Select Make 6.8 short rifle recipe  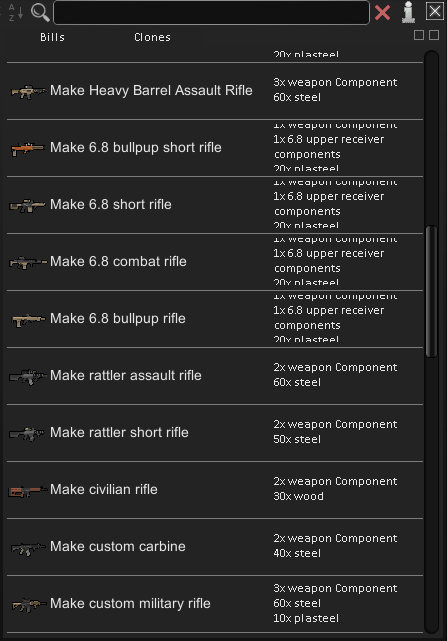point(215,205)
